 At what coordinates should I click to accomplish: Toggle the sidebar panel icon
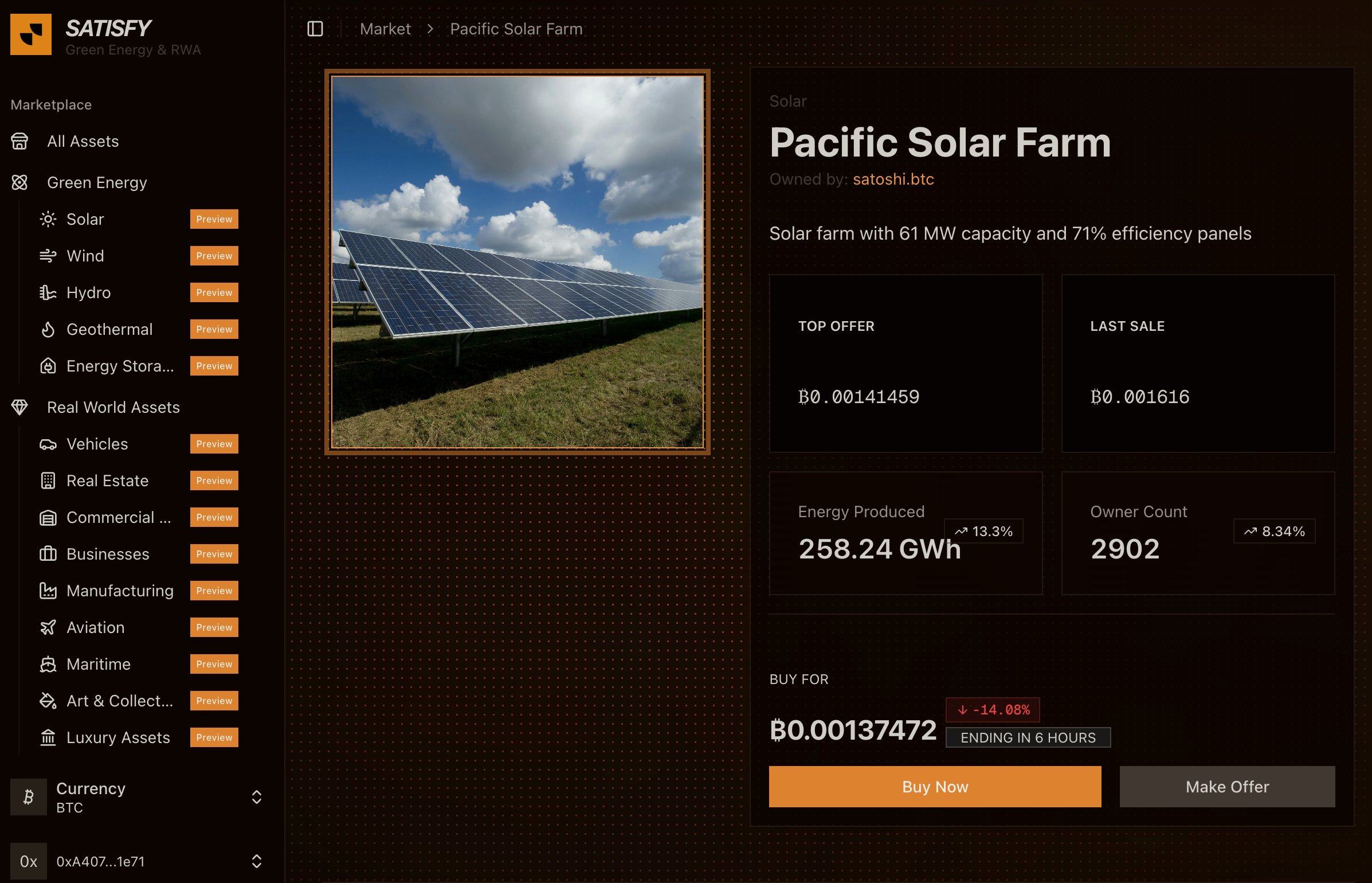pyautogui.click(x=315, y=29)
